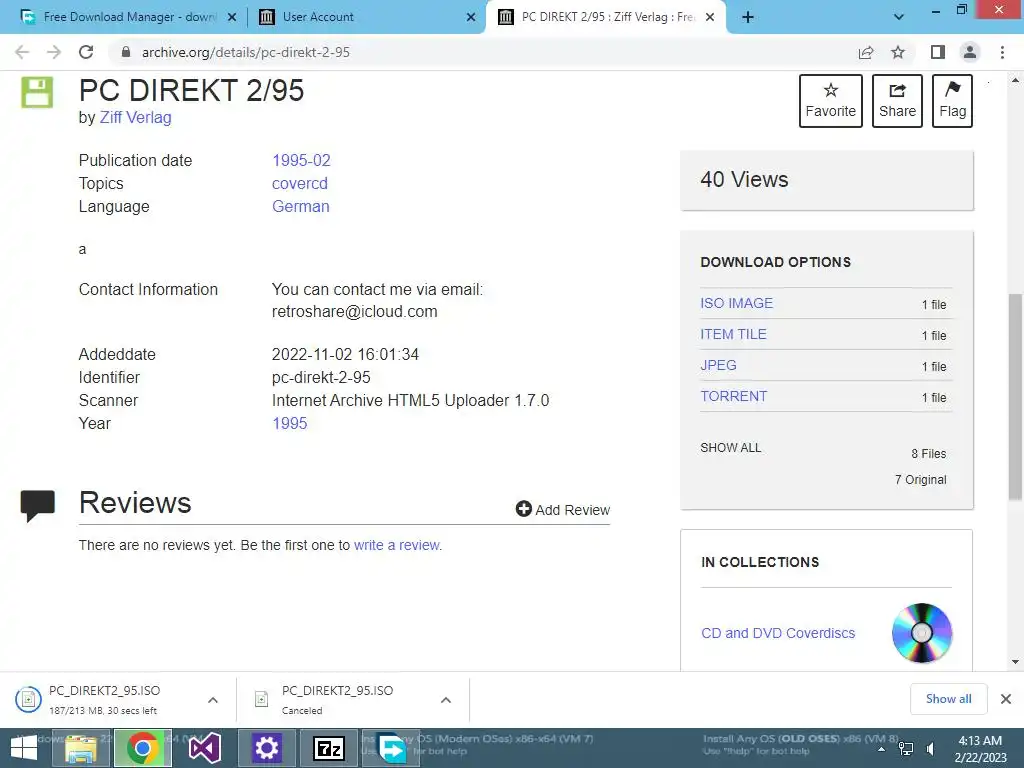
Task: Download the TORRENT option
Action: (733, 396)
